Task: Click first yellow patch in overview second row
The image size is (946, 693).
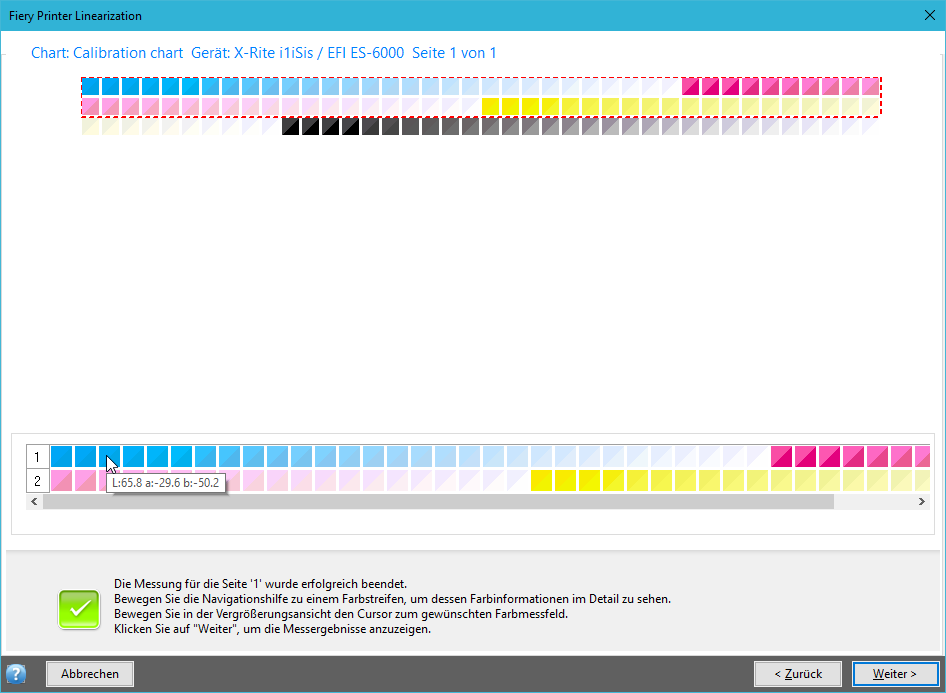Action: [x=490, y=106]
